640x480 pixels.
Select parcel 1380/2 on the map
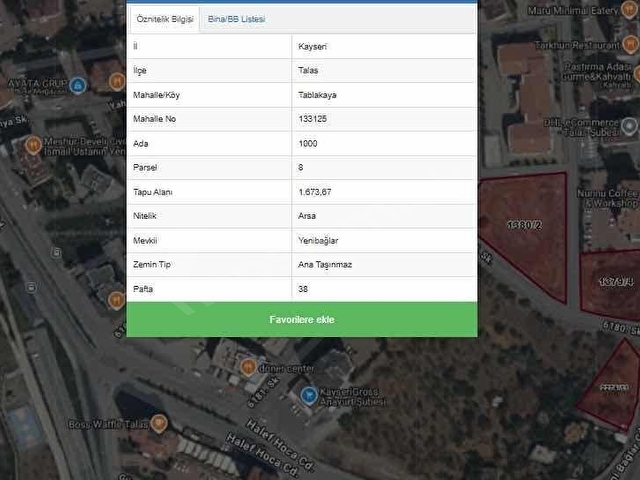531,229
